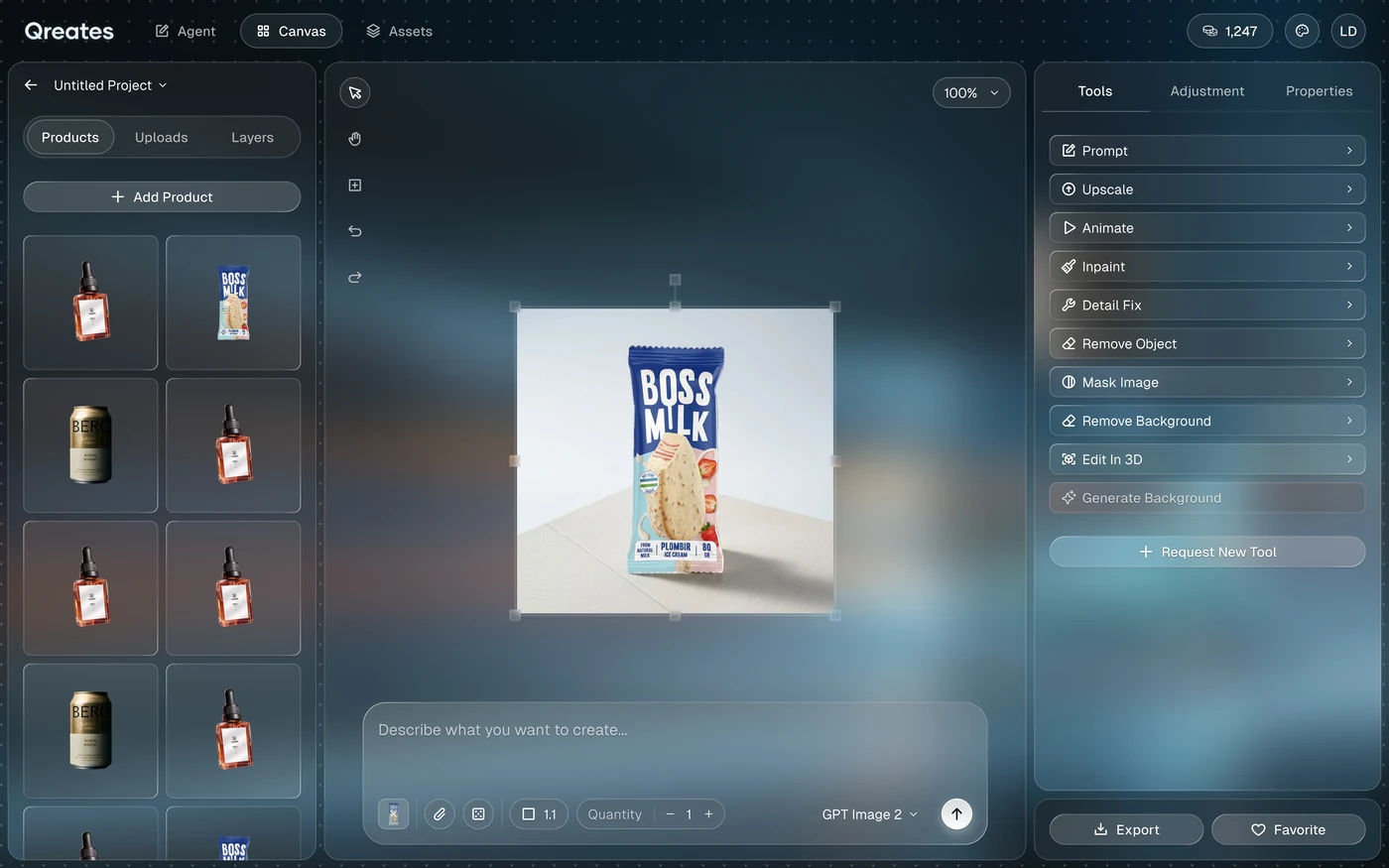Redo the last canvas action
1389x868 pixels.
355,278
